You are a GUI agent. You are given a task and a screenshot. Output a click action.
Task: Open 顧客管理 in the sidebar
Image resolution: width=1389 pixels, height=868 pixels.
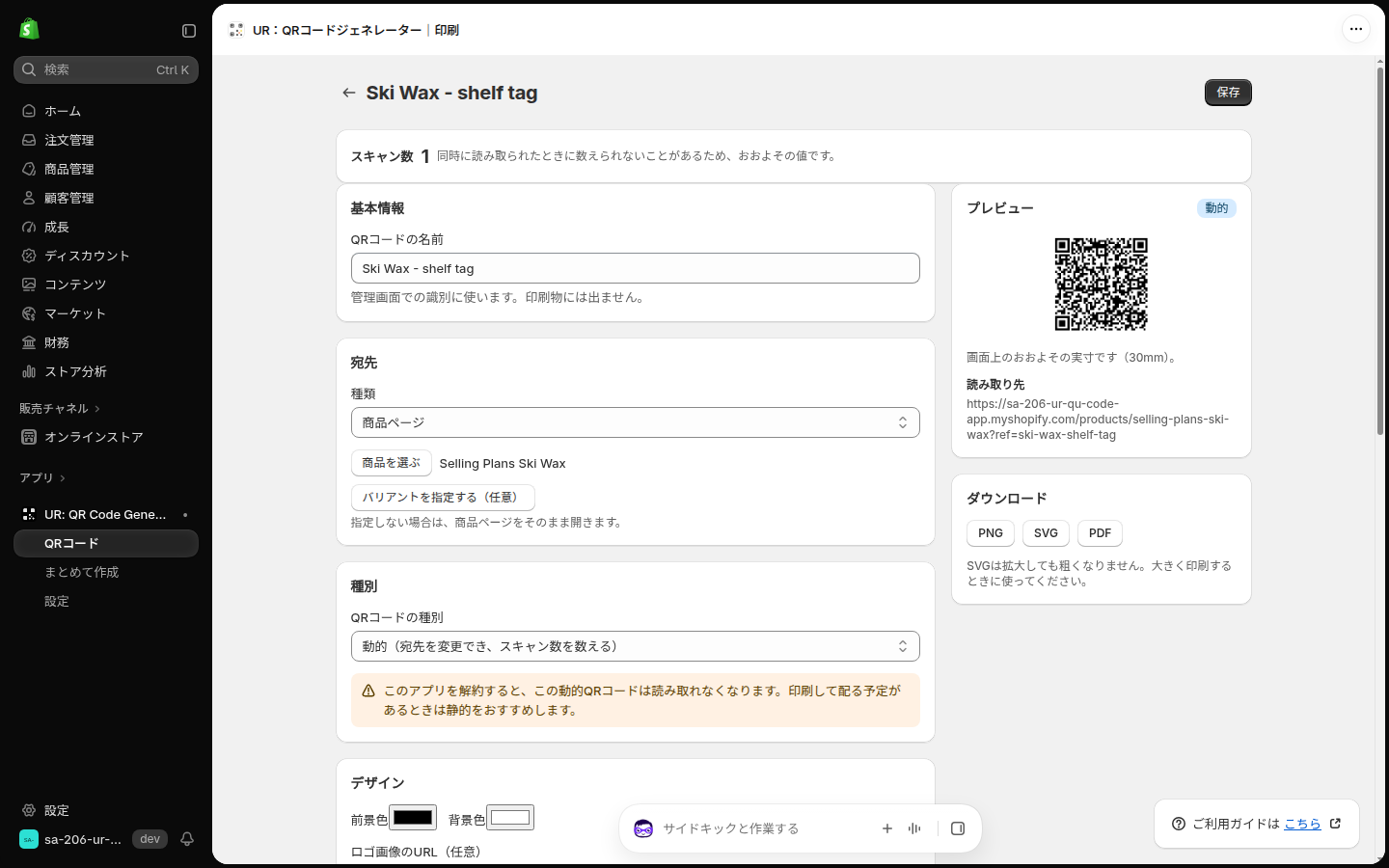[106, 198]
